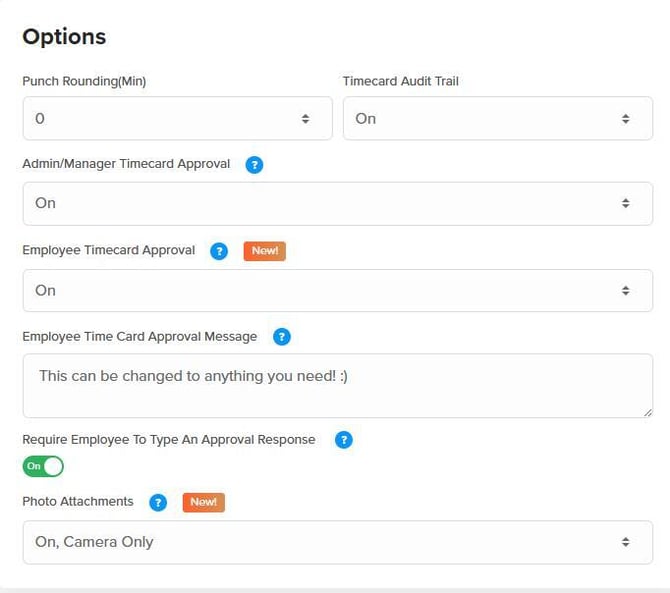
Task: Click the Options section heading
Action: pos(64,37)
